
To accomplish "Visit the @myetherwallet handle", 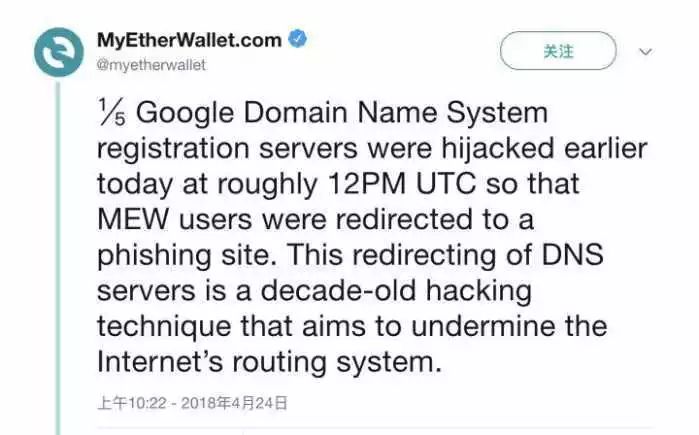I will (151, 65).
